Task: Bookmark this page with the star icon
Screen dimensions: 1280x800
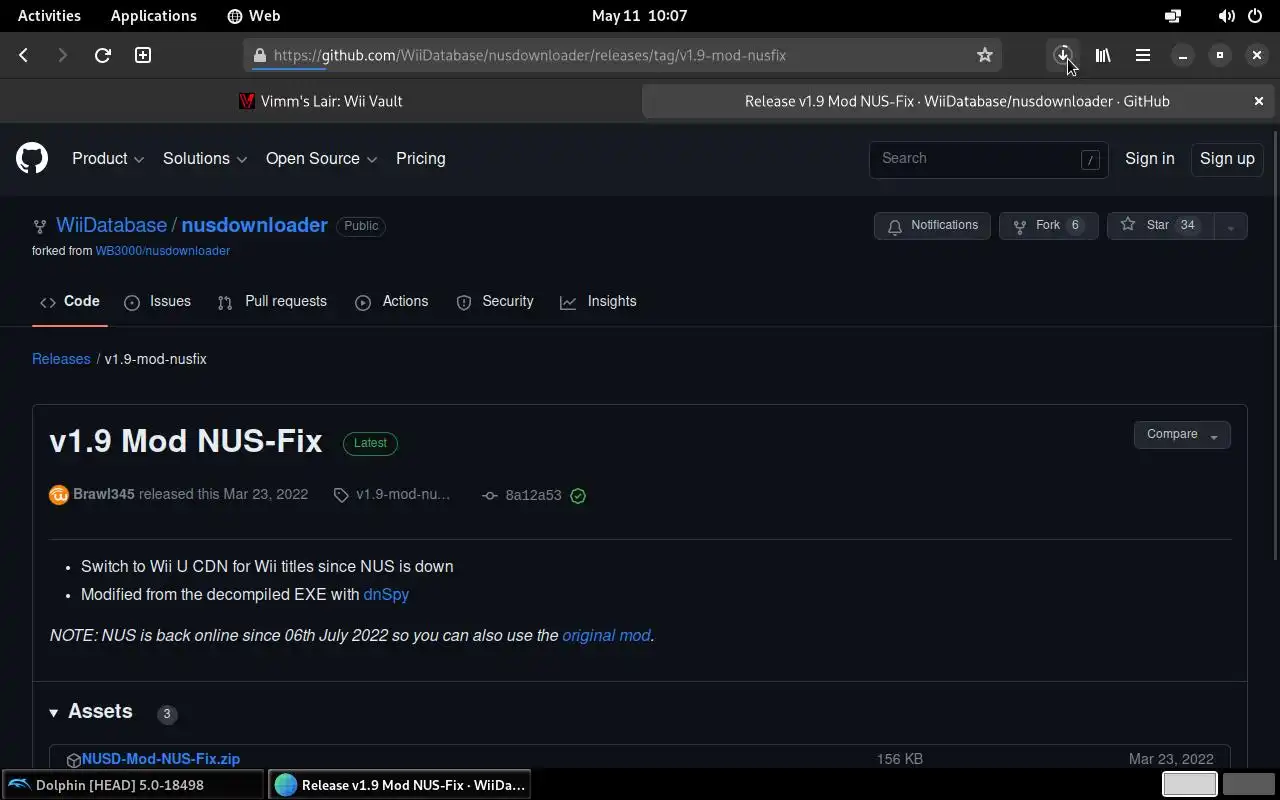Action: coord(985,55)
